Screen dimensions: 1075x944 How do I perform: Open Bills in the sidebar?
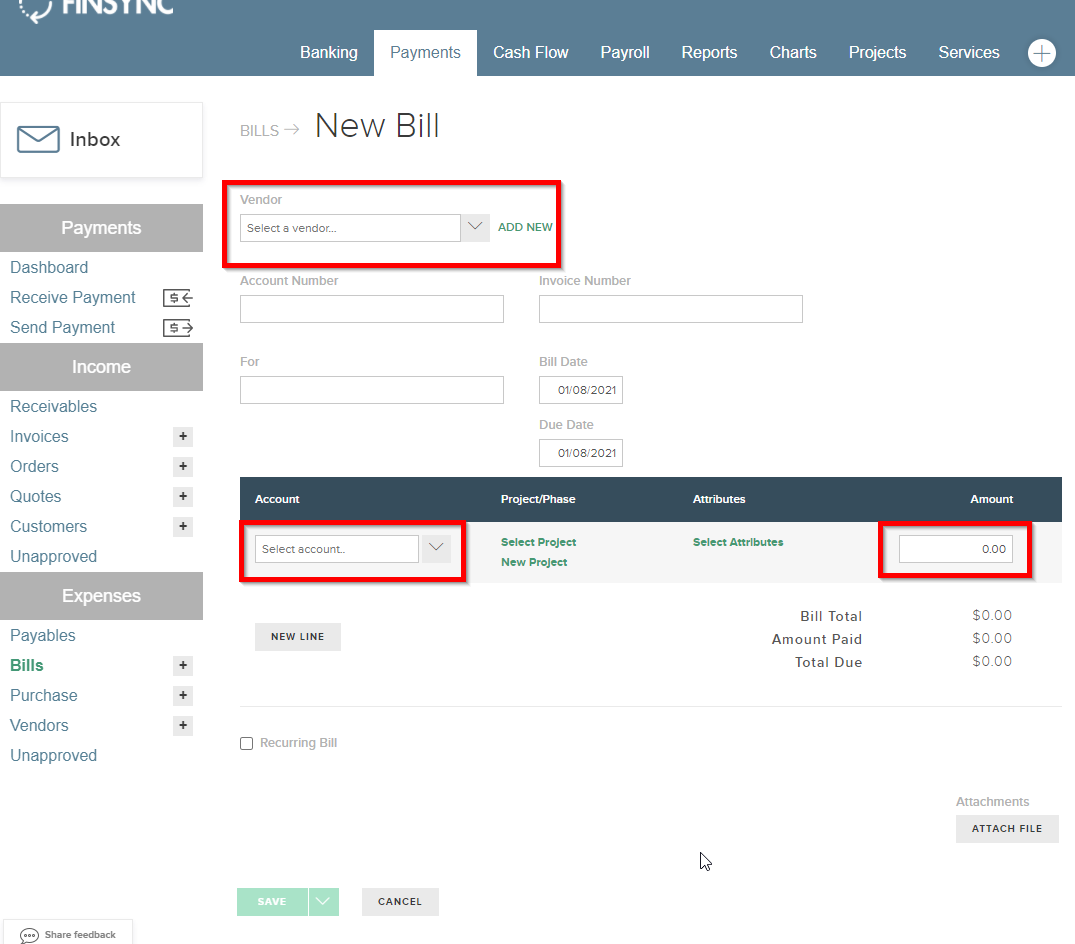pos(27,666)
